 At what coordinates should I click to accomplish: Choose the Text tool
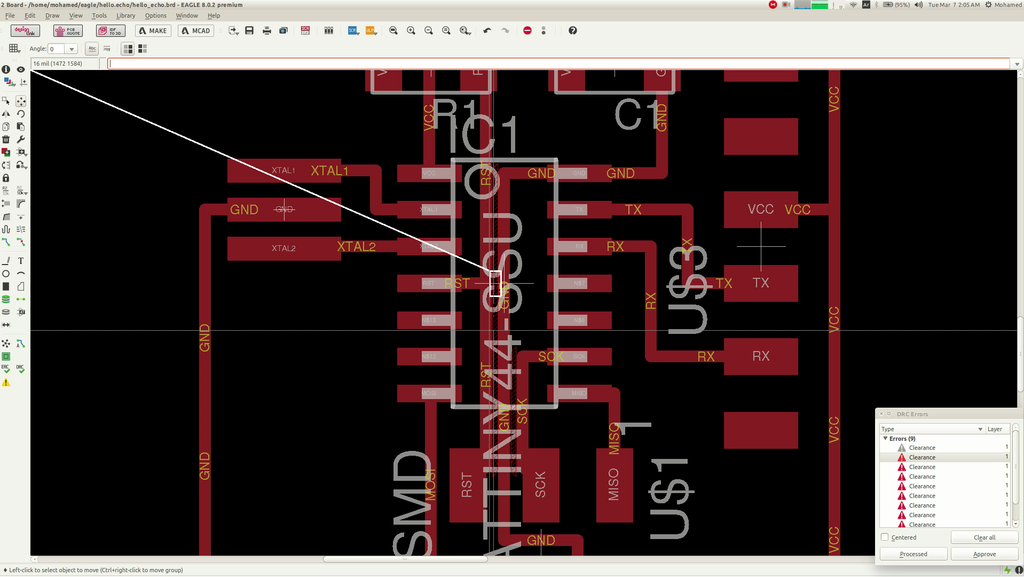click(21, 260)
